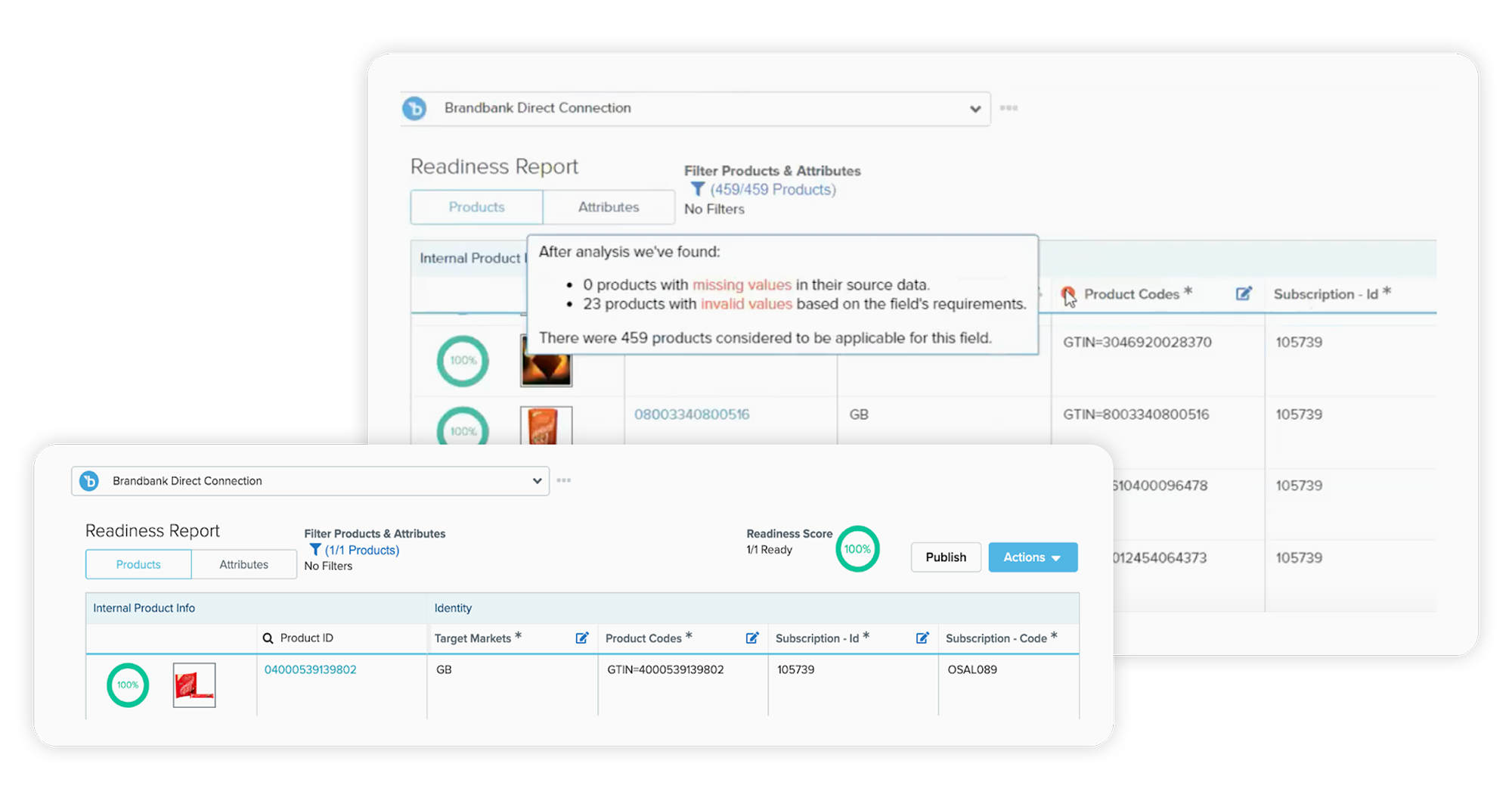Edit Product Codes column in front window

pos(752,638)
